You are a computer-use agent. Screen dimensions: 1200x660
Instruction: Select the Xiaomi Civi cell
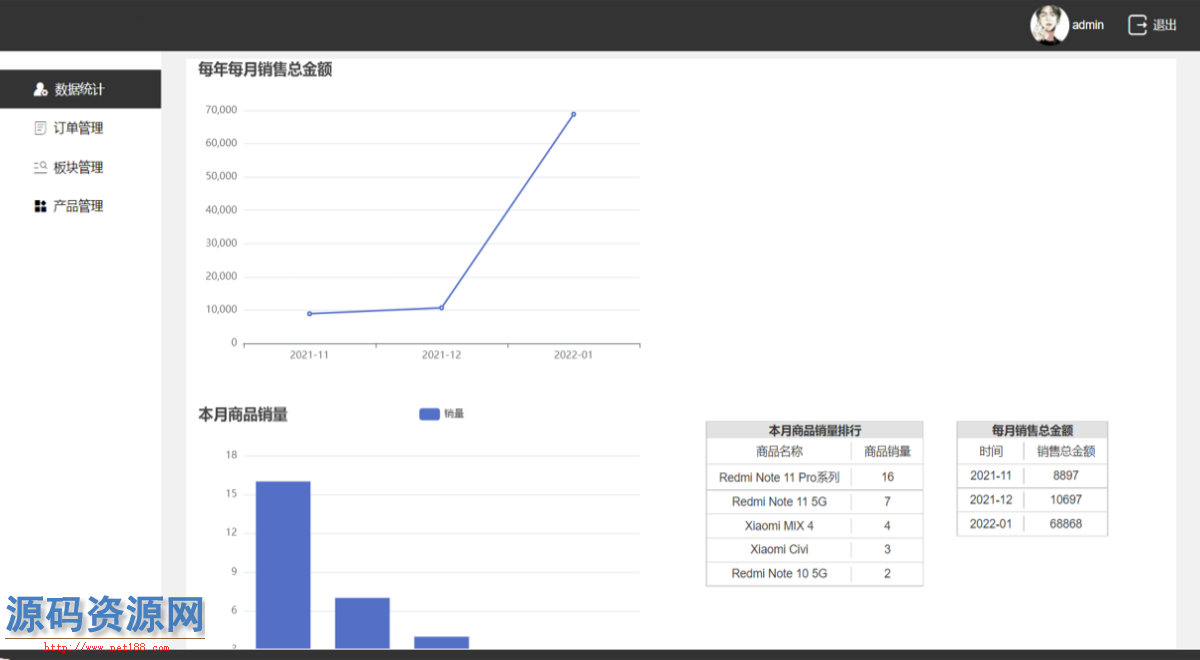tap(779, 549)
